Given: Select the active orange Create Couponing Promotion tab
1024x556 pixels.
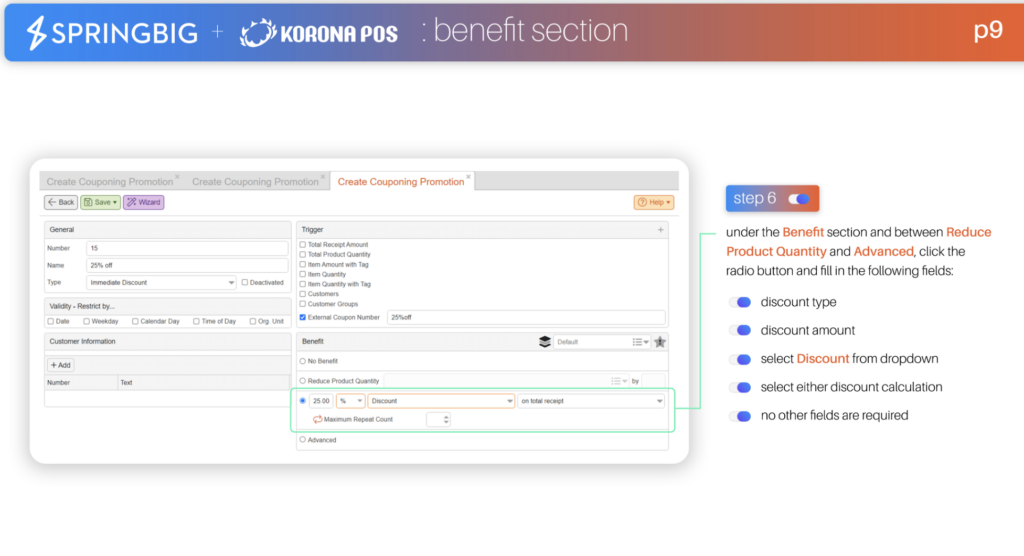Looking at the screenshot, I should [401, 182].
